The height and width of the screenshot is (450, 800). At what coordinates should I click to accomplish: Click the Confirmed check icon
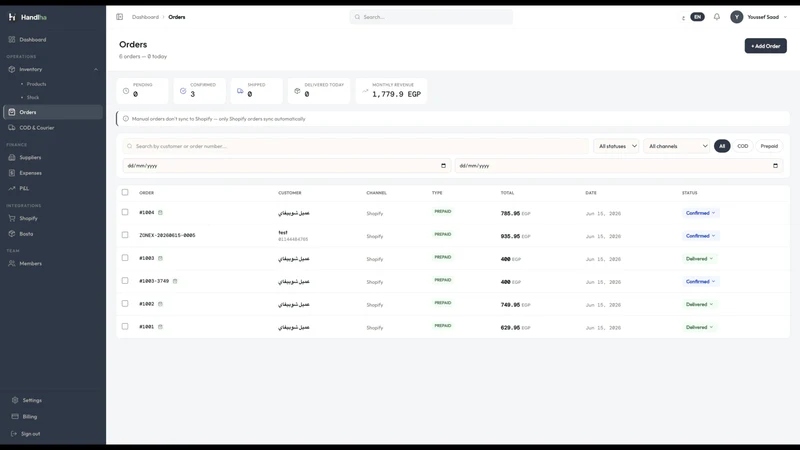(183, 91)
